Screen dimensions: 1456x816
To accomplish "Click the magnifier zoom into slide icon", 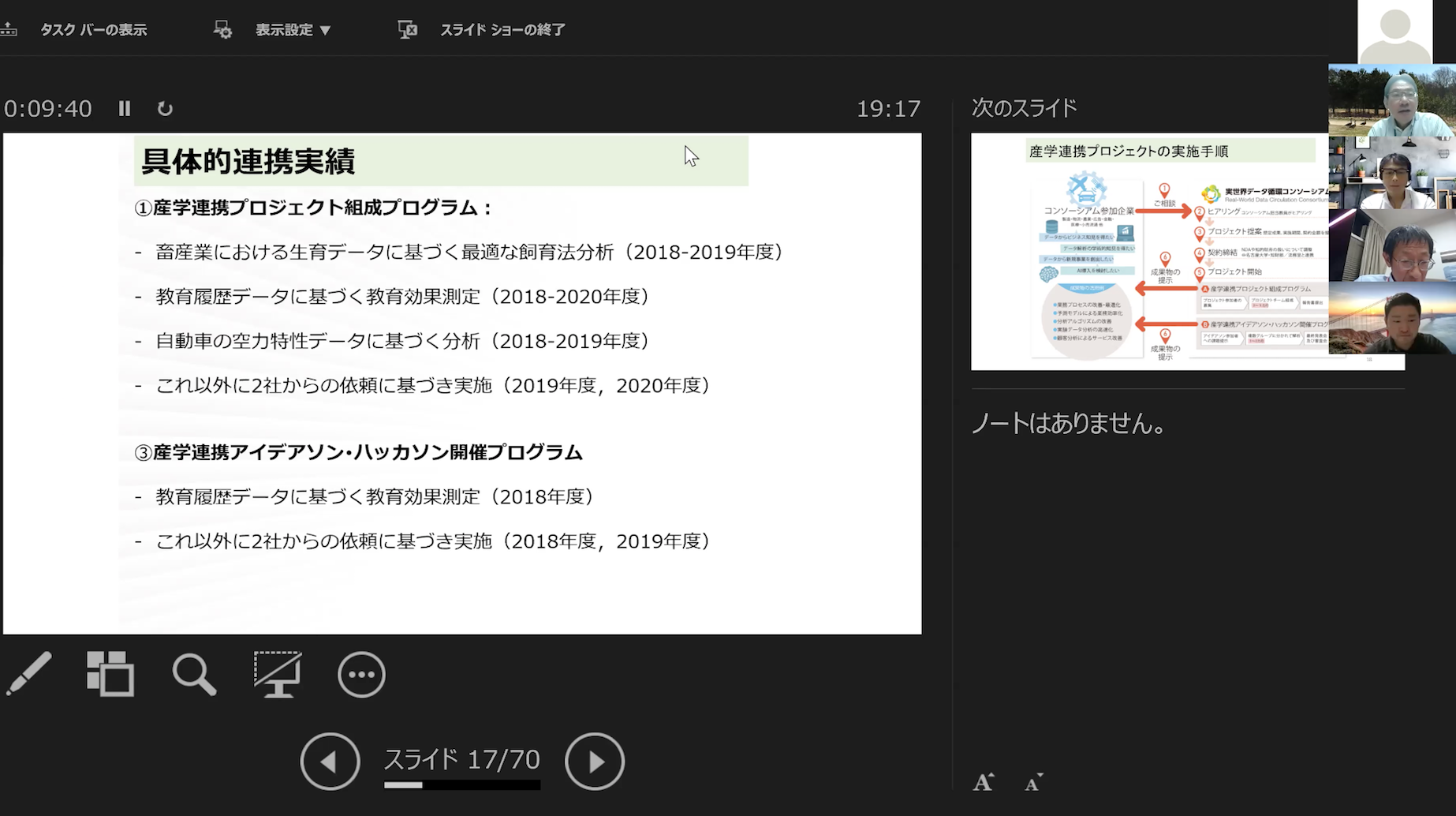I will 194,675.
